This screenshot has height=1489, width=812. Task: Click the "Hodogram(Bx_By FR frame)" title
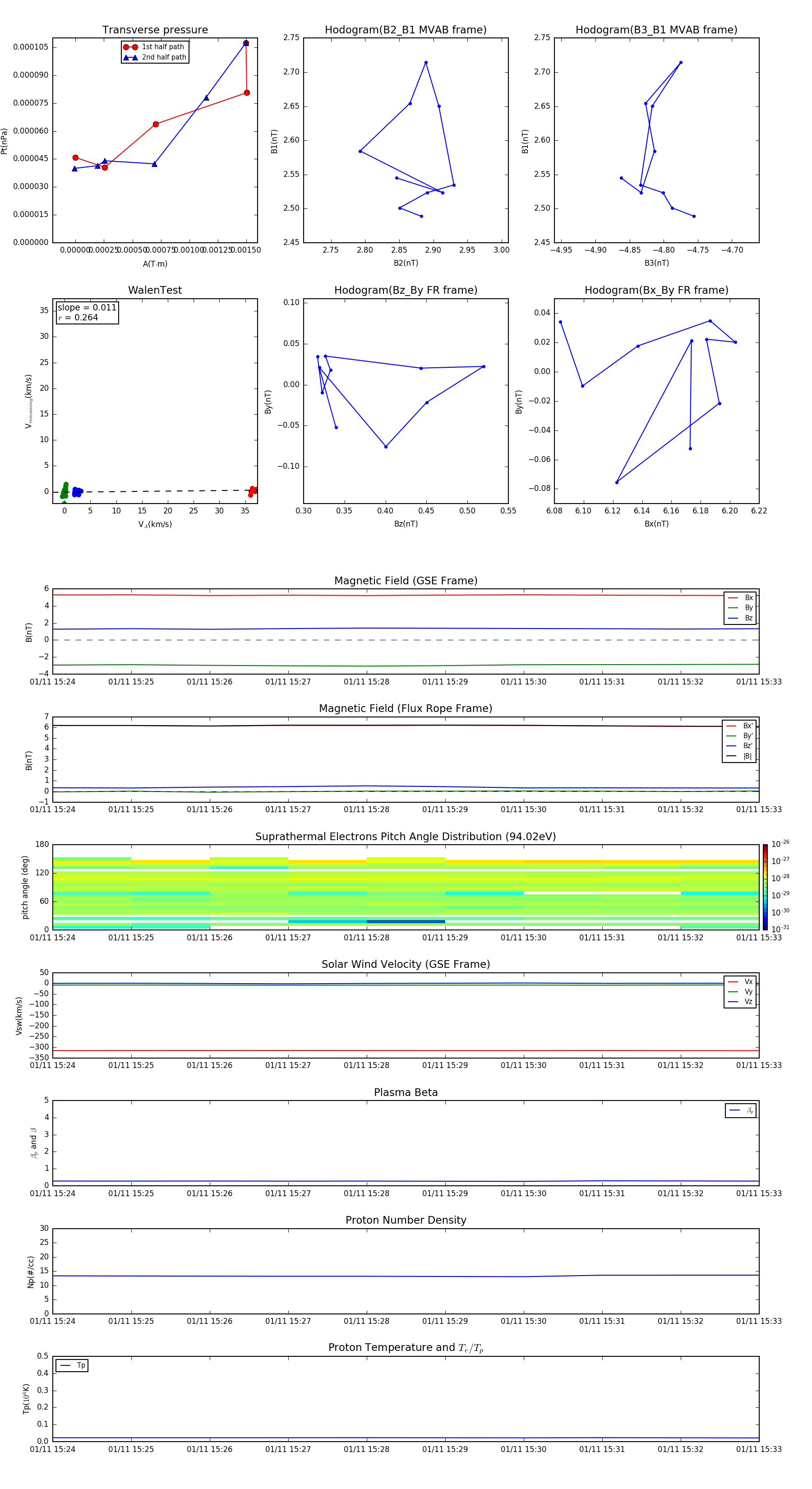tap(656, 290)
